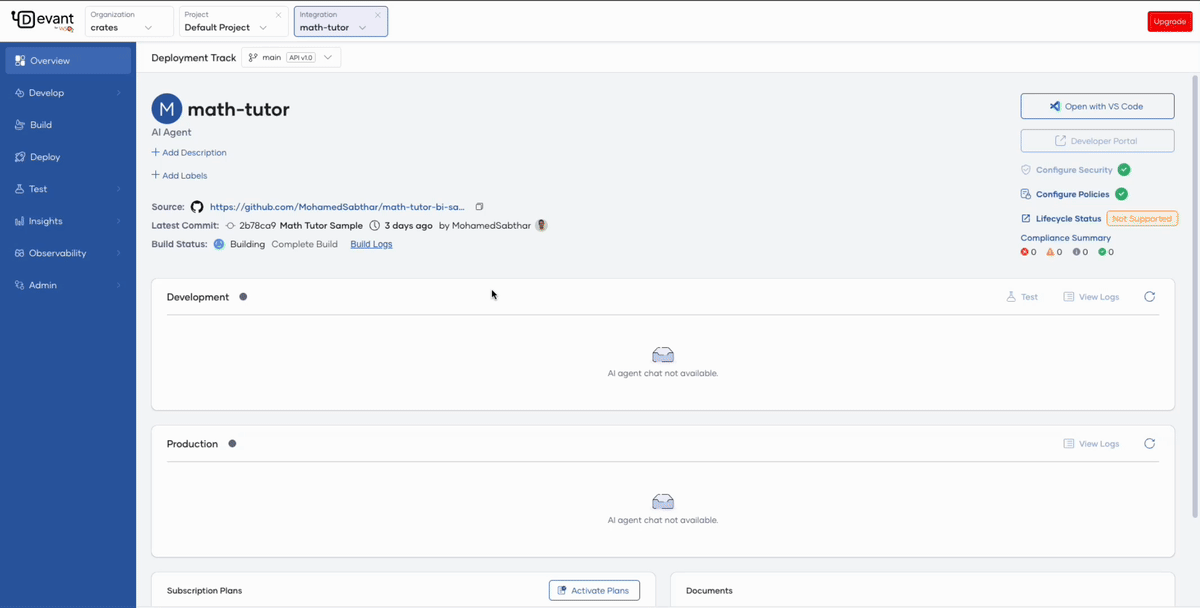Click the Activate Plans button

(594, 591)
